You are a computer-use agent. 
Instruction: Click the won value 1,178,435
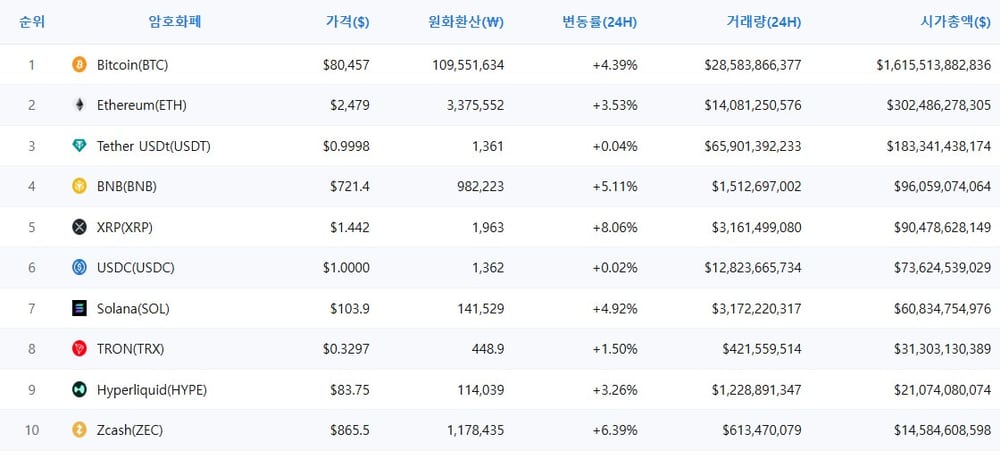pos(476,431)
